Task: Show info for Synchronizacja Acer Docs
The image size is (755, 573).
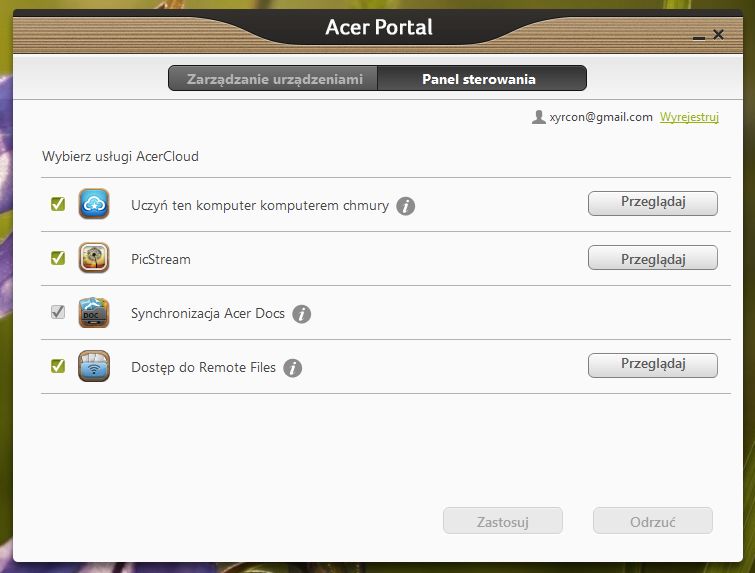Action: tap(301, 314)
